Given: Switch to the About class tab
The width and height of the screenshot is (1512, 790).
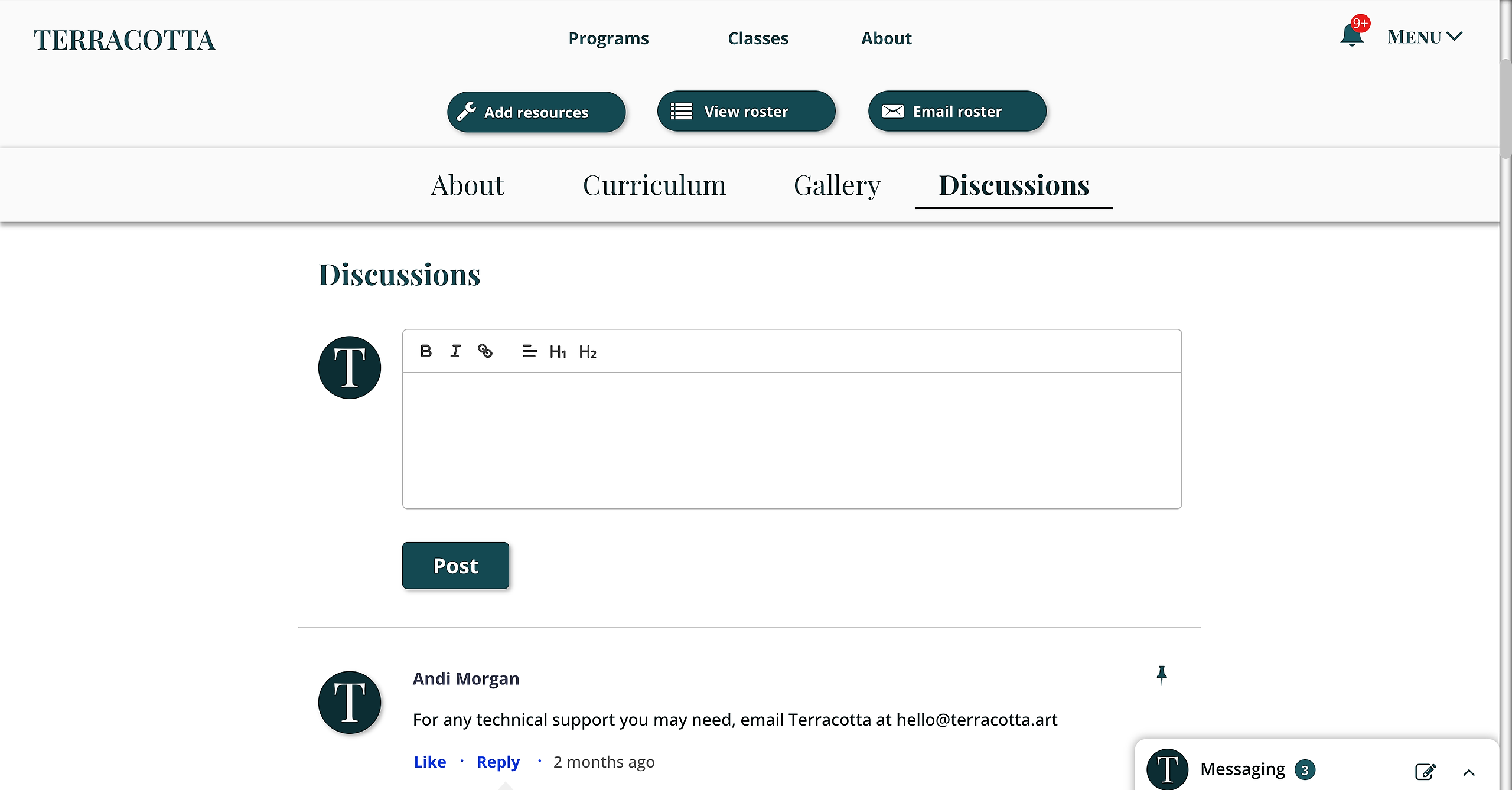Looking at the screenshot, I should point(467,185).
